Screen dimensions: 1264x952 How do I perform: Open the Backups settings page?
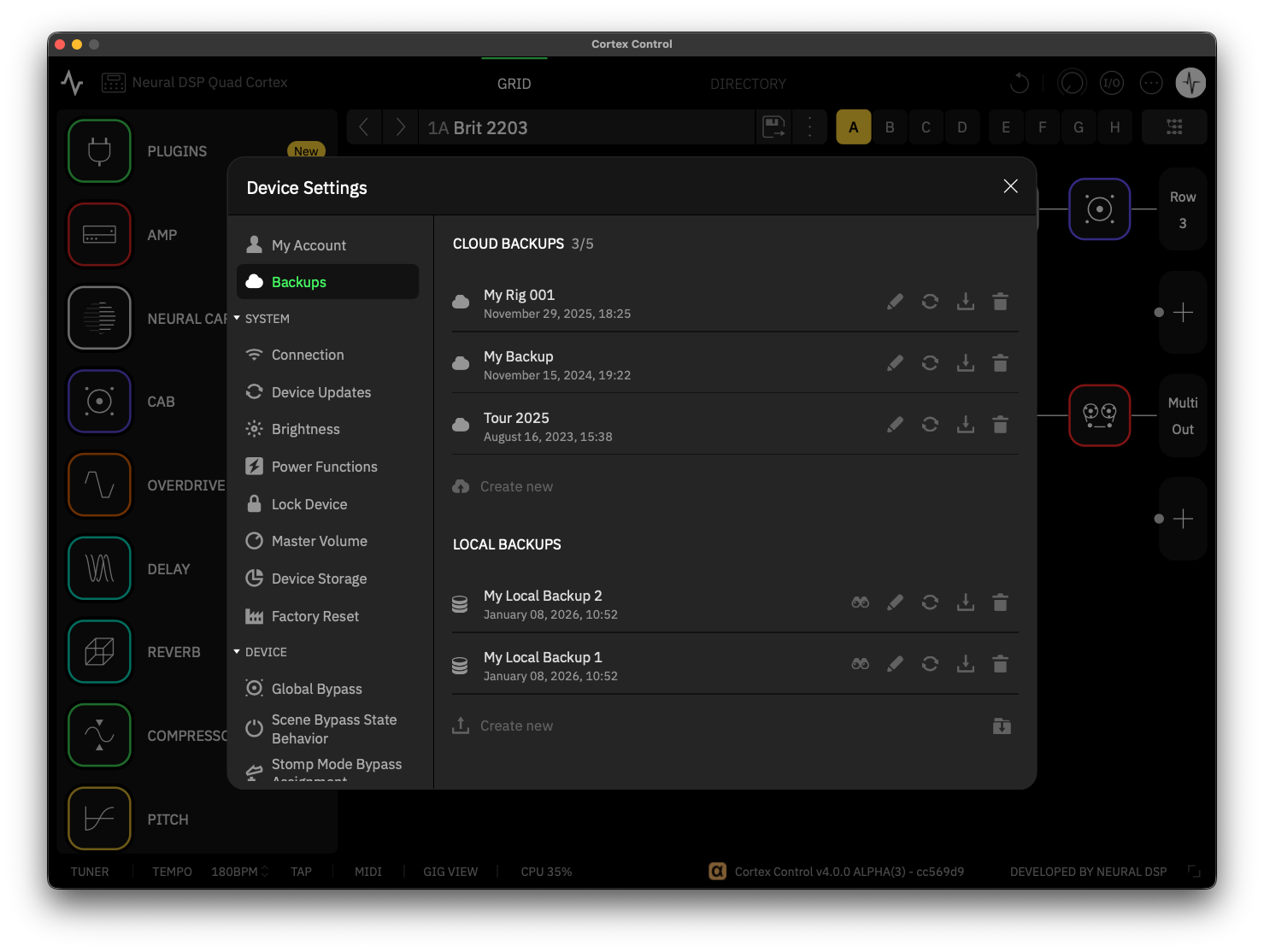298,281
